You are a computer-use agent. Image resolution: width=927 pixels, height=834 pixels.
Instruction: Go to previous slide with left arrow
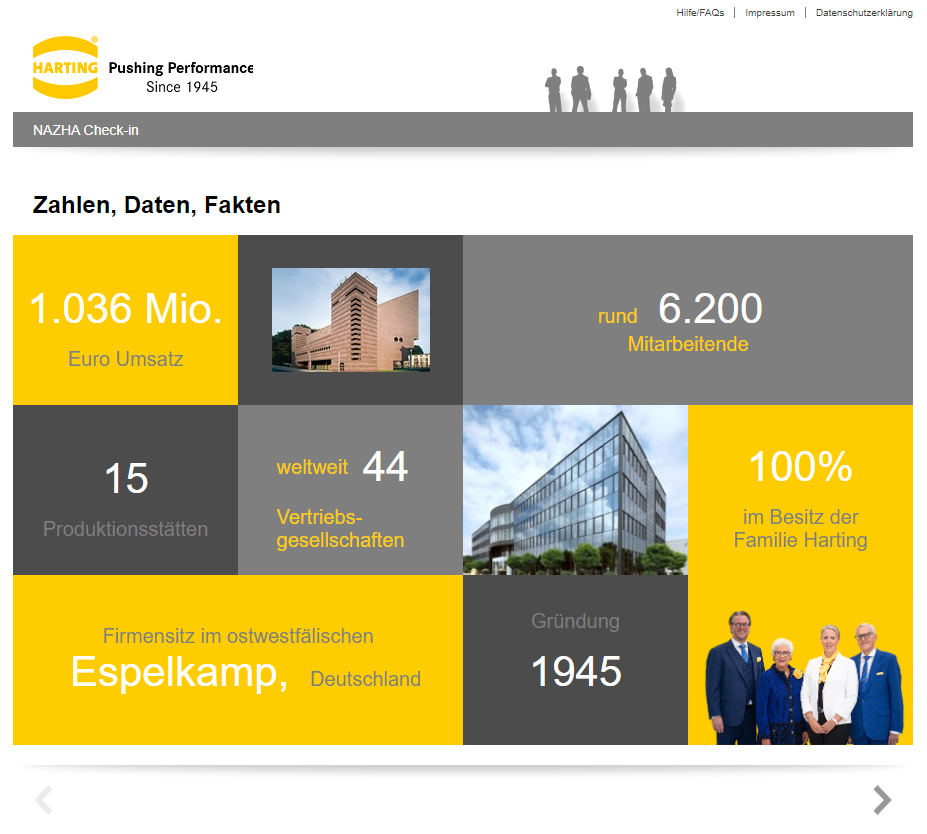44,800
